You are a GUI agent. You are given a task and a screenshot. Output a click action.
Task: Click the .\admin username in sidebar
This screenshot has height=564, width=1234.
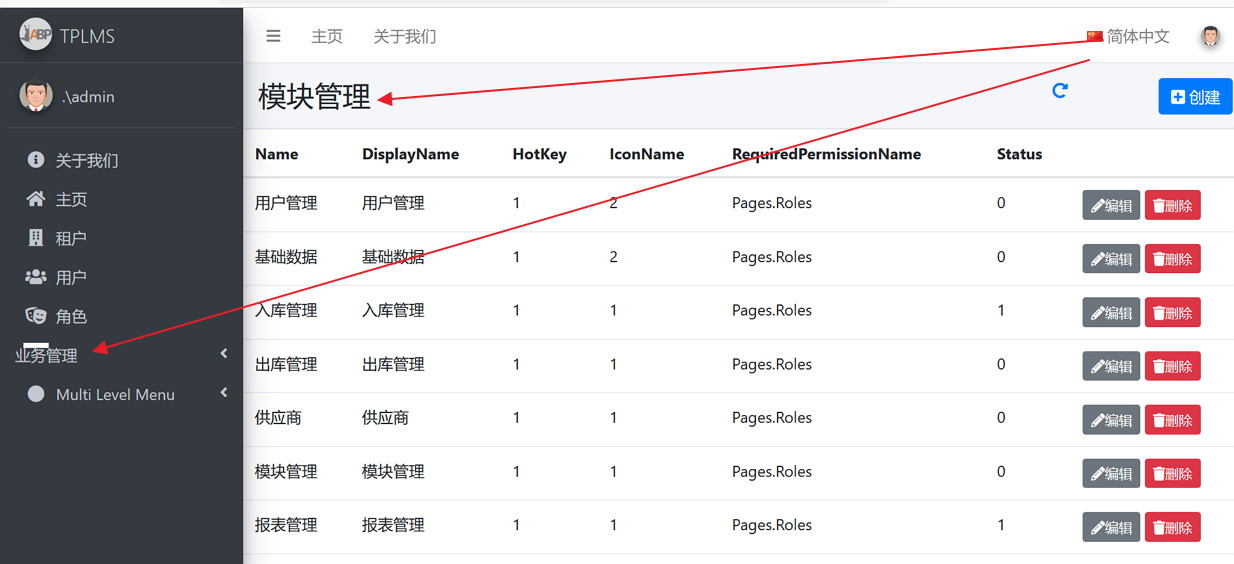88,97
